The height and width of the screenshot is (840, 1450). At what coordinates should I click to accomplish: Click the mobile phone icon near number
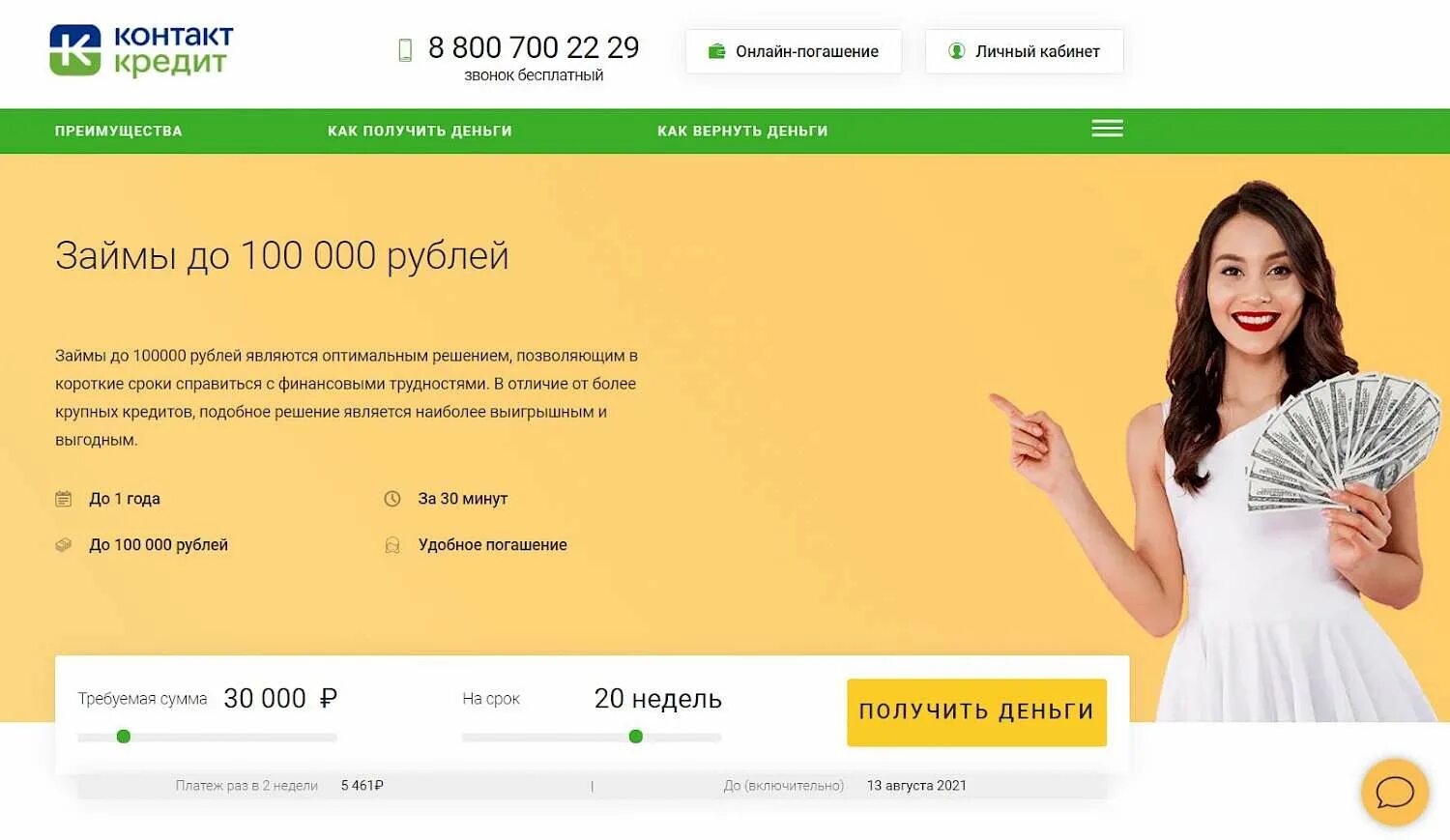405,50
